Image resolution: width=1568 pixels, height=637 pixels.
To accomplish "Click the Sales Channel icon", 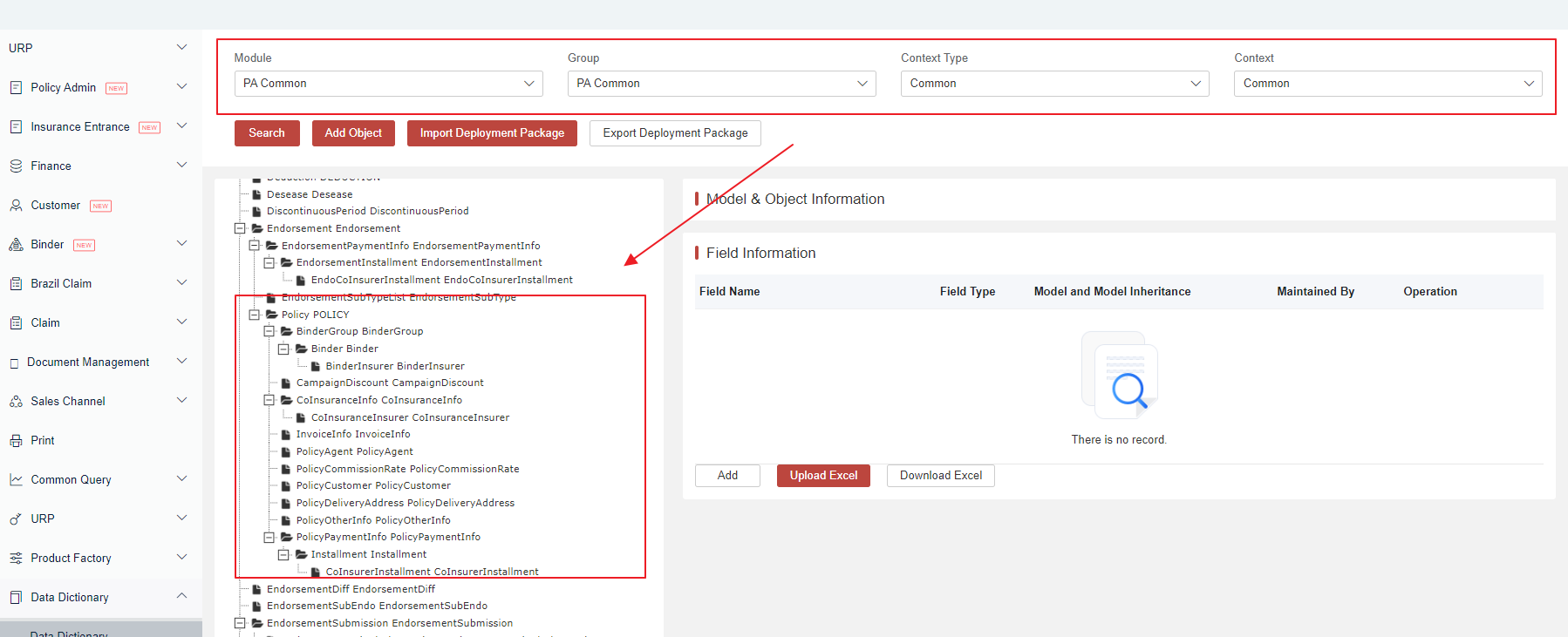I will (x=16, y=401).
